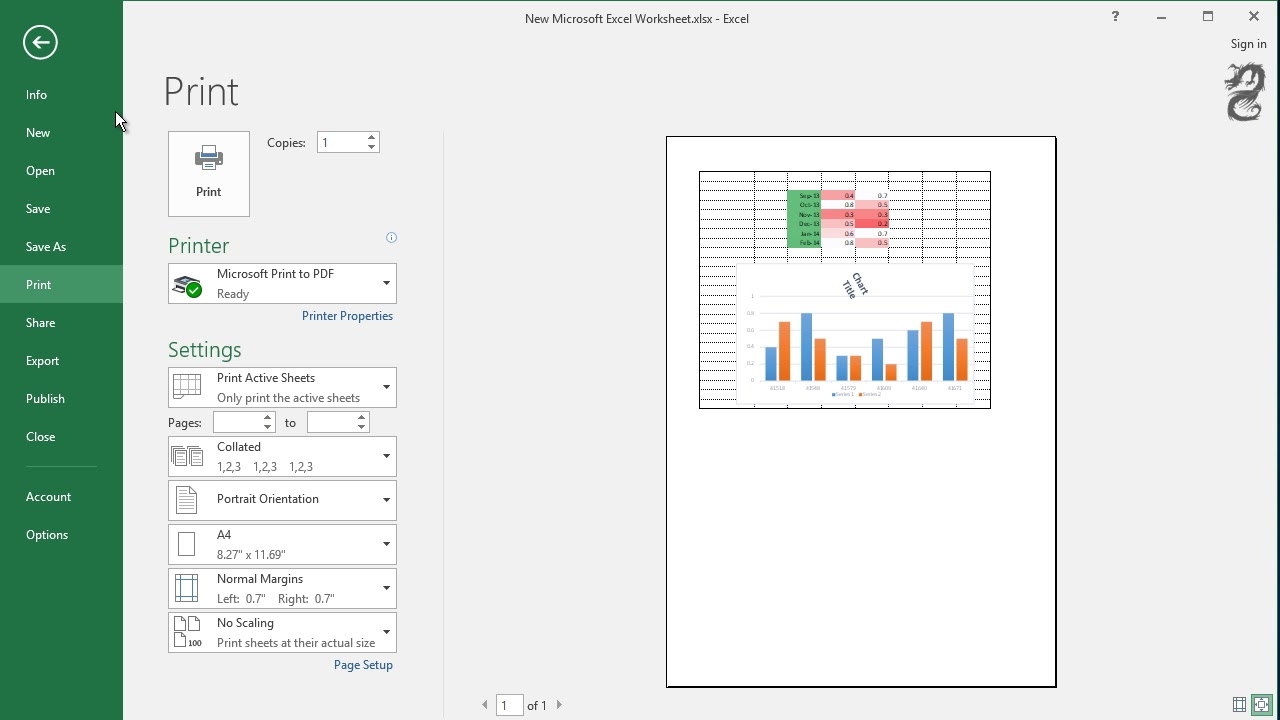Open the Page Setup link
Screen dimensions: 1280x720
tap(363, 665)
